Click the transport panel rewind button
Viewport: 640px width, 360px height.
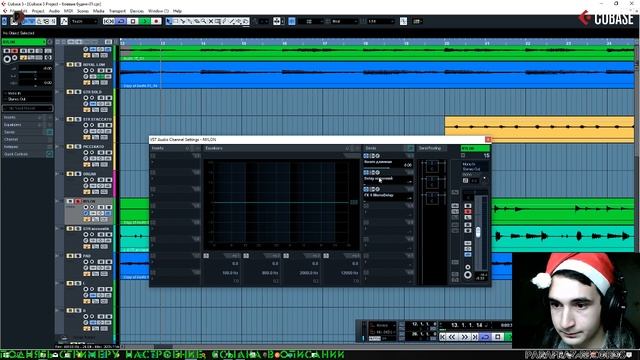[452, 337]
